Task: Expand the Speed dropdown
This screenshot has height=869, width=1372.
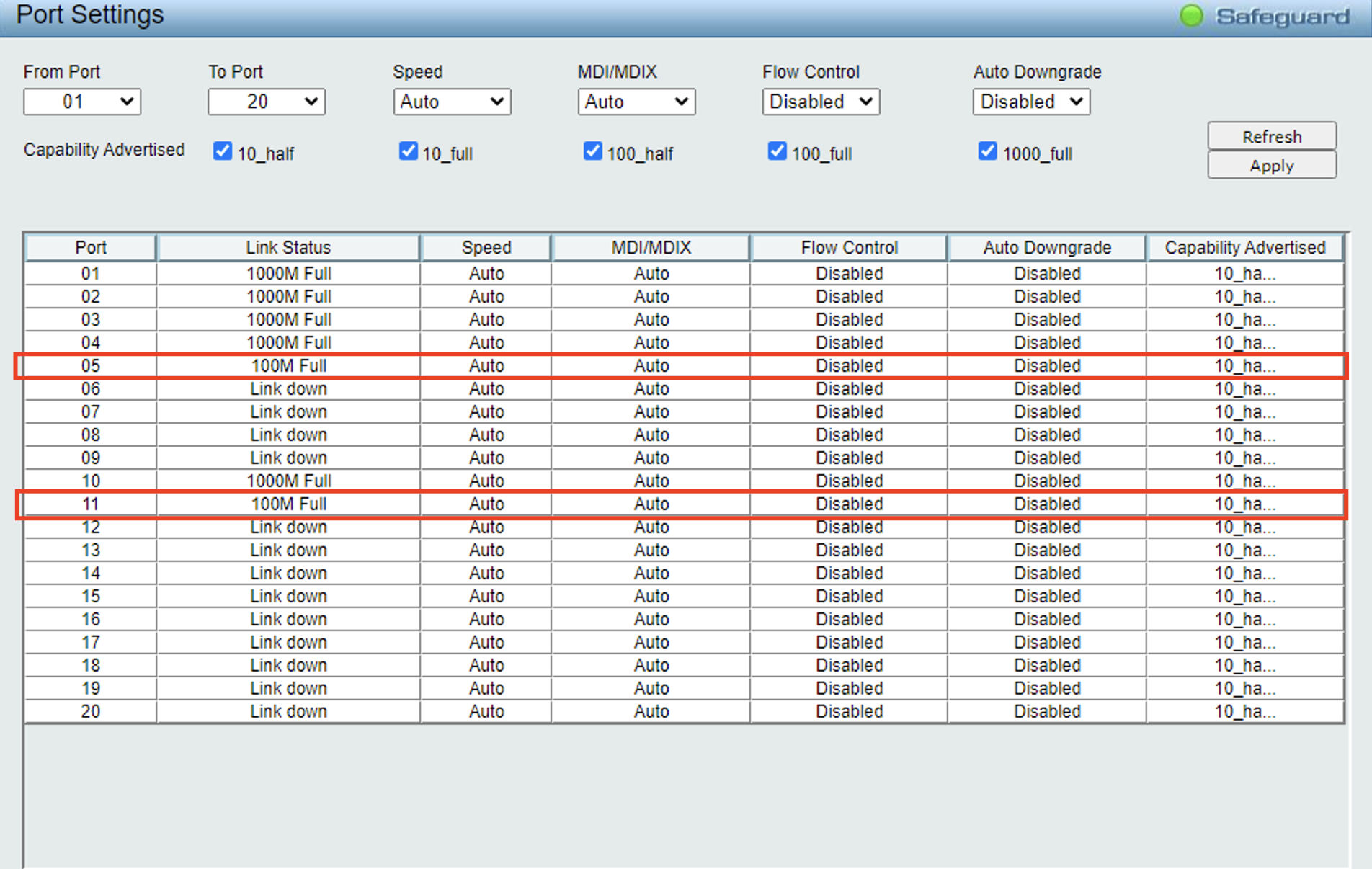Action: pos(452,102)
